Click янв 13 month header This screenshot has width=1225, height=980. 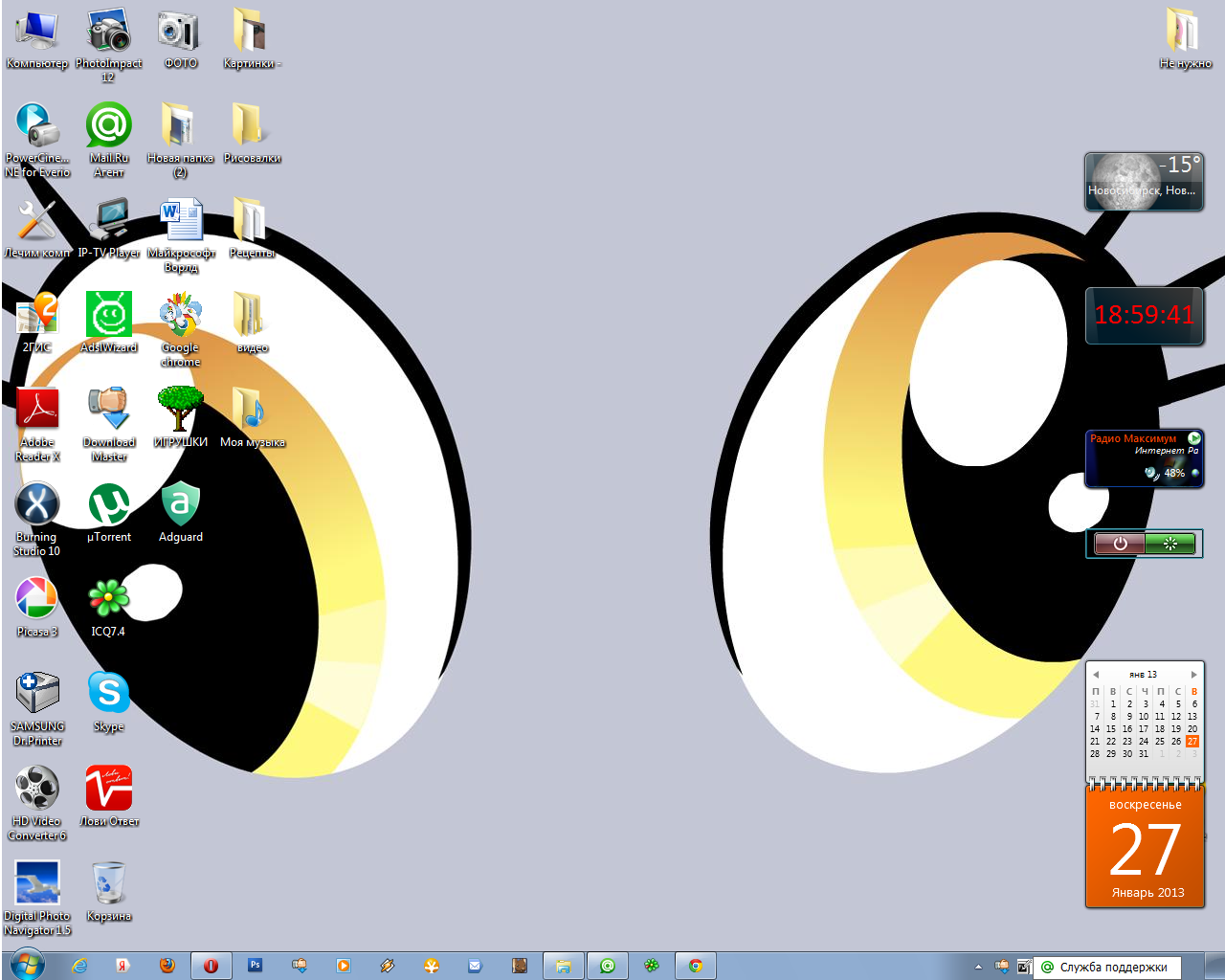1143,675
